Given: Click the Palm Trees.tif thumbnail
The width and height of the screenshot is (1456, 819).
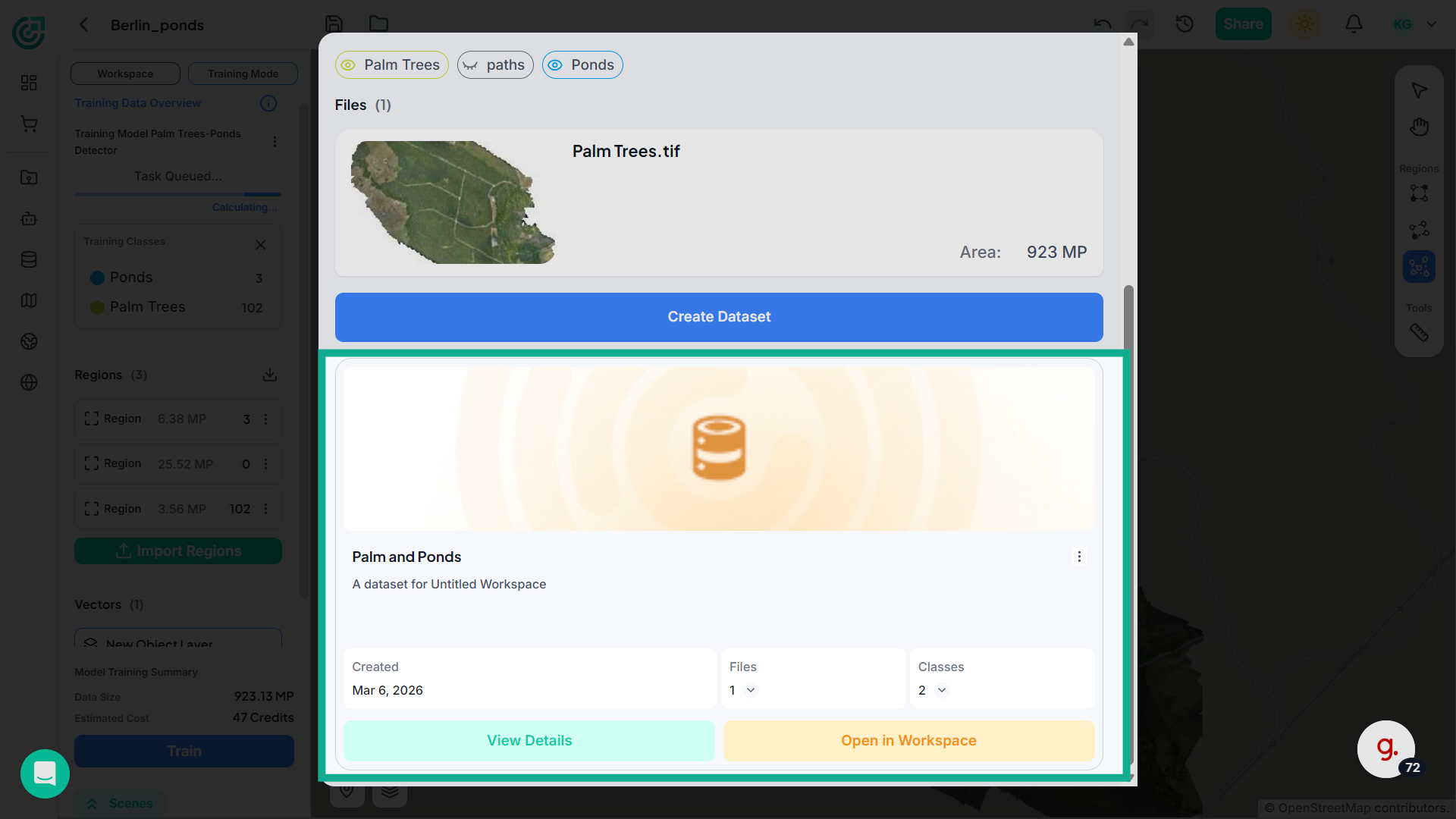Looking at the screenshot, I should (x=453, y=202).
